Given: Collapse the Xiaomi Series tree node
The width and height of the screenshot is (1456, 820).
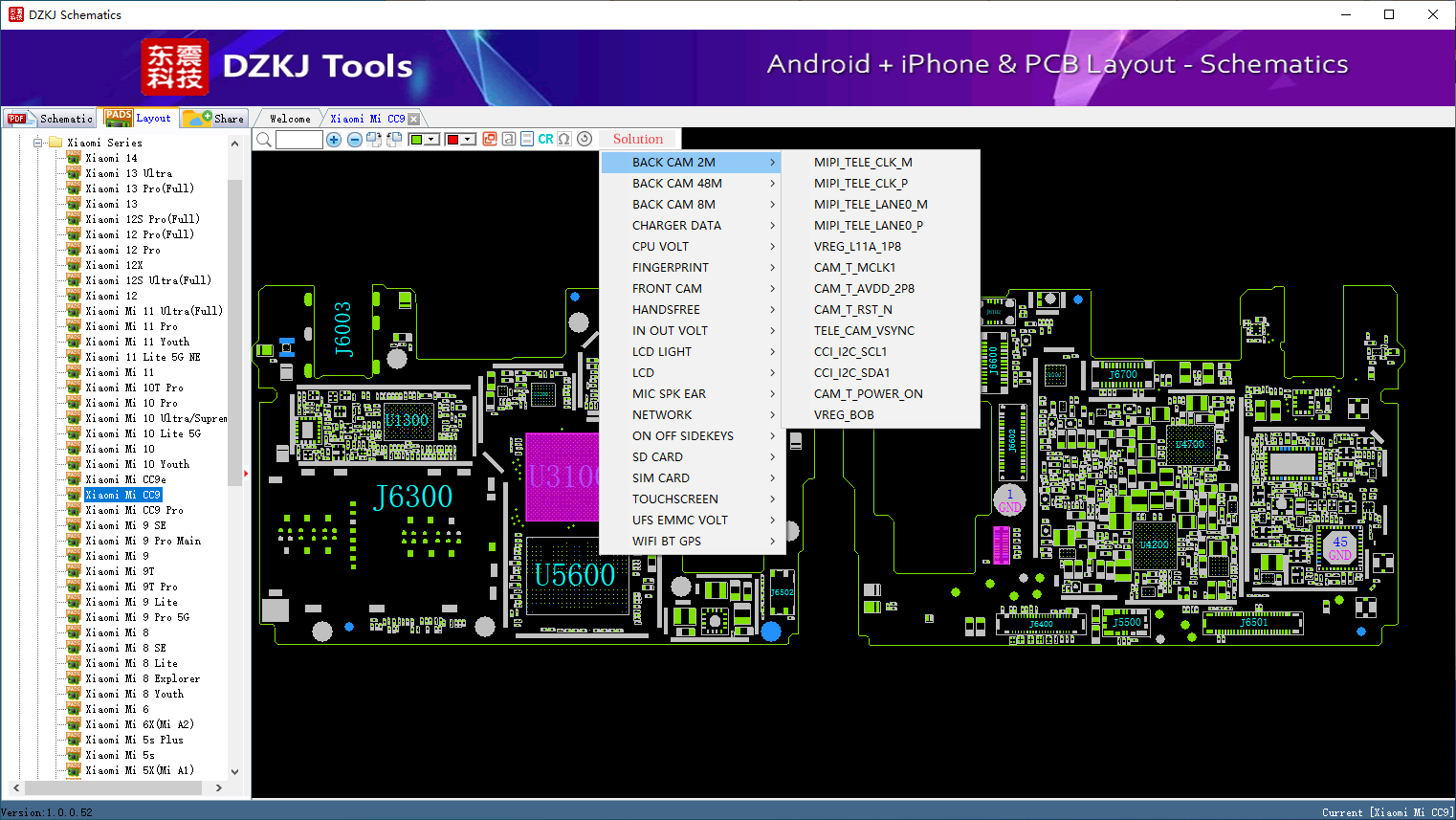Looking at the screenshot, I should pyautogui.click(x=38, y=143).
